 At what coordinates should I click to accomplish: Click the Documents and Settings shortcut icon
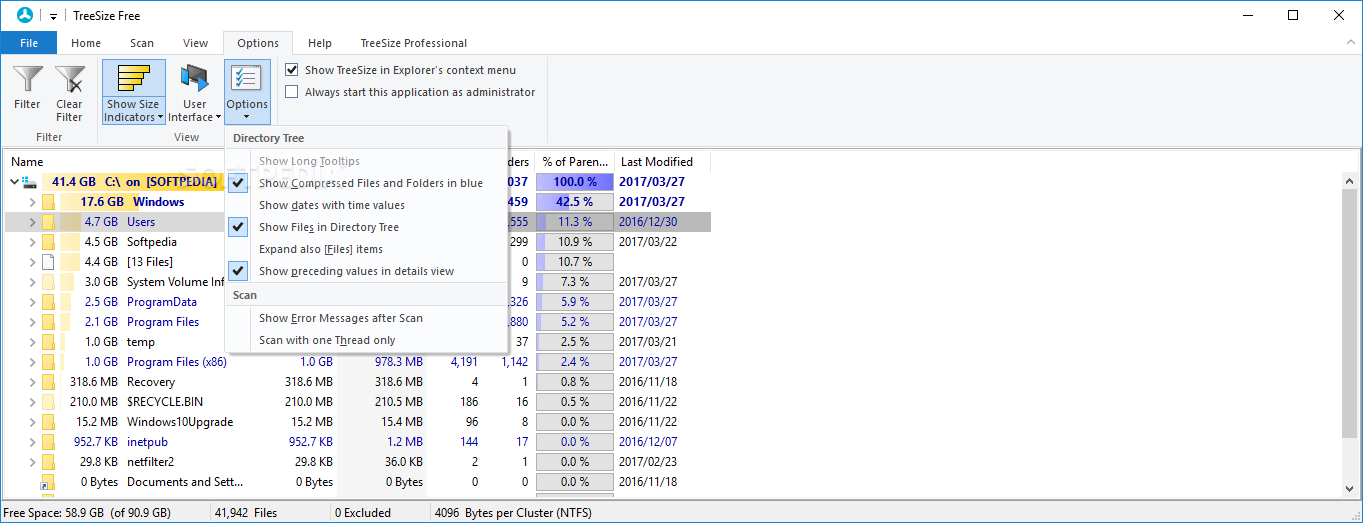(x=47, y=482)
